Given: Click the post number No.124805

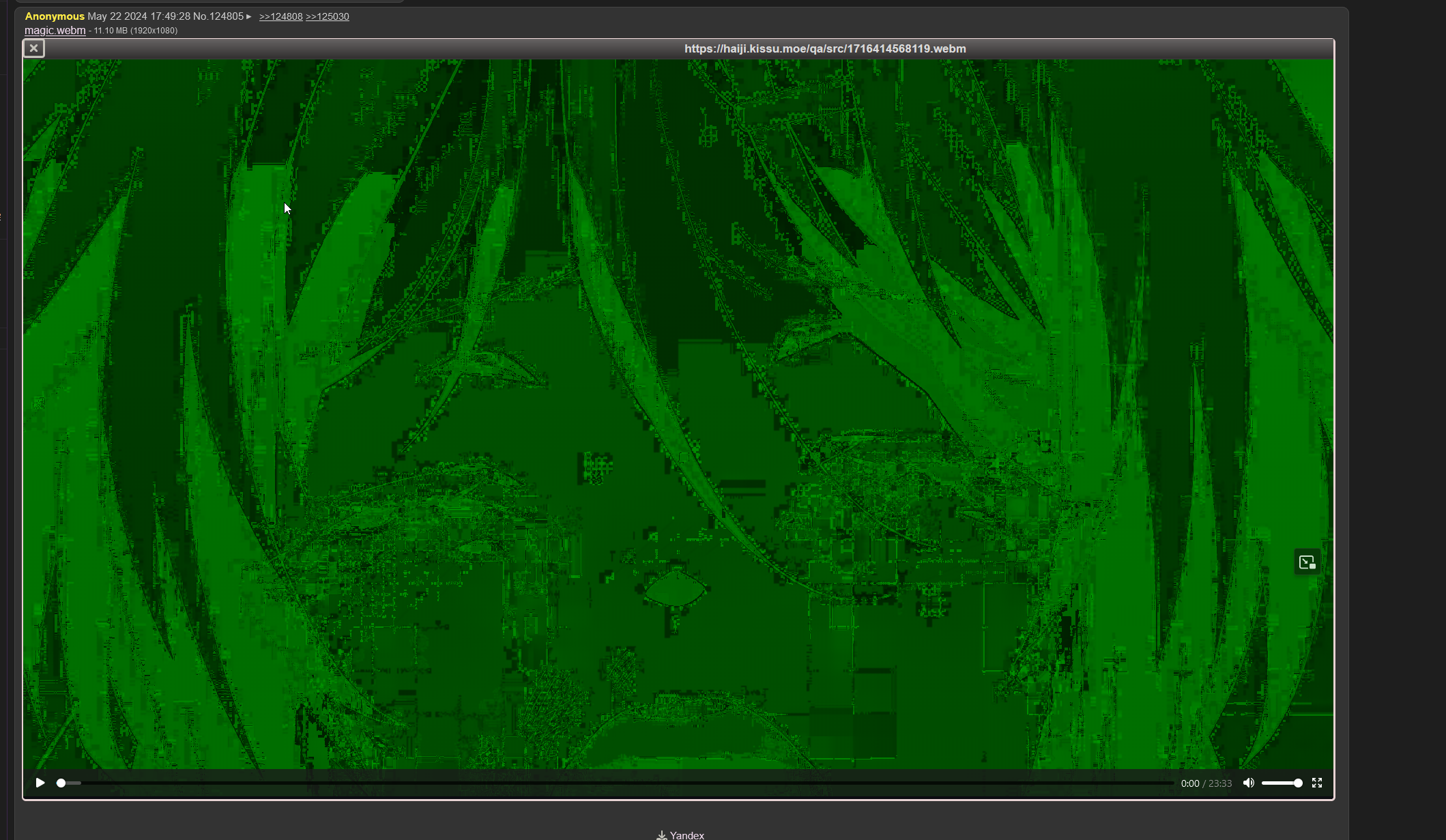Looking at the screenshot, I should 218,16.
